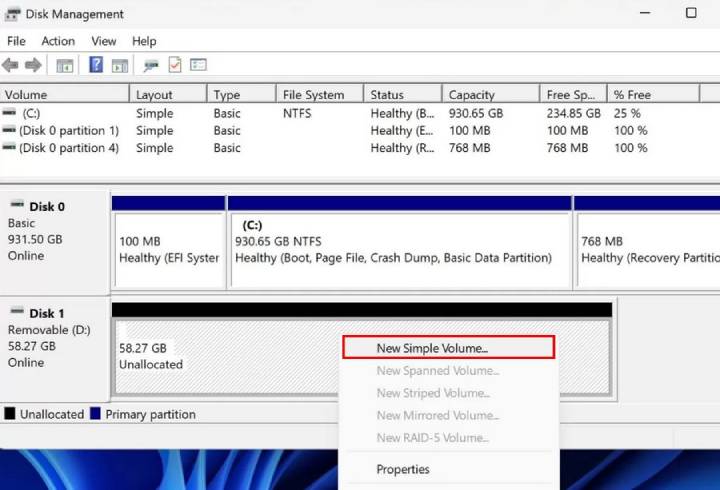This screenshot has height=490, width=720.
Task: Open the Help question mark icon
Action: pyautogui.click(x=96, y=65)
